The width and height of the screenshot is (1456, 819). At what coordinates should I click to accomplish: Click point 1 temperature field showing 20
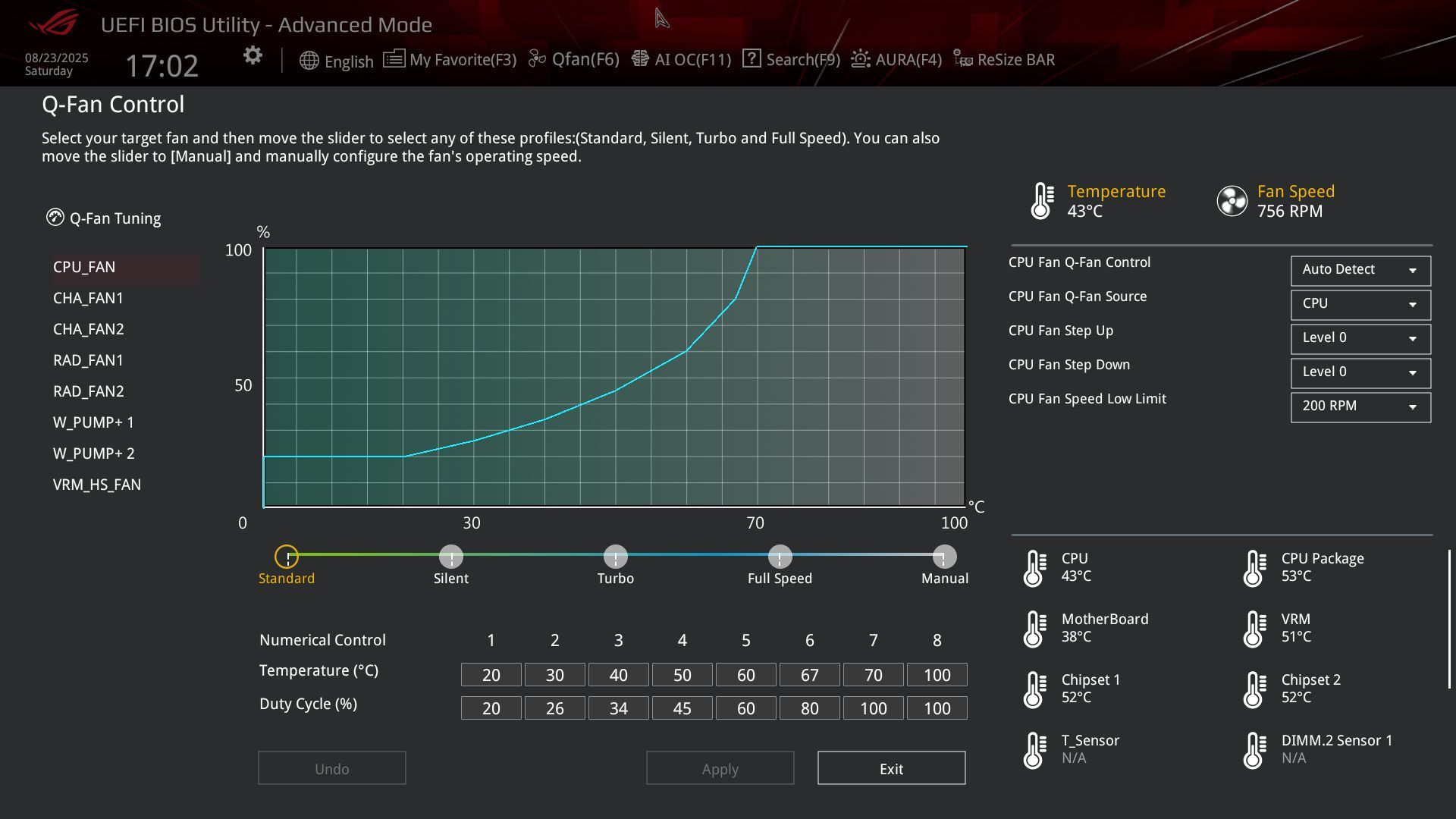(x=491, y=675)
